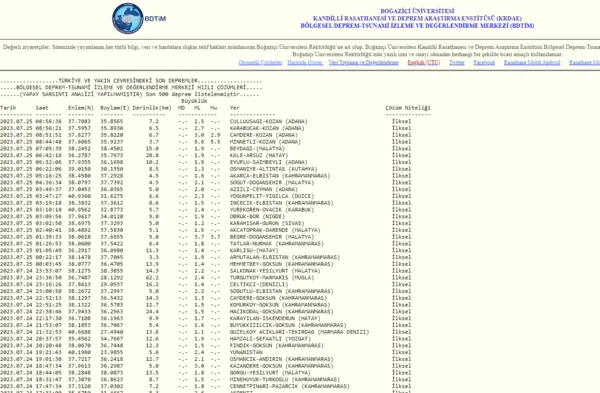Open the Facebook link
The width and height of the screenshot is (600, 393).
[484, 62]
